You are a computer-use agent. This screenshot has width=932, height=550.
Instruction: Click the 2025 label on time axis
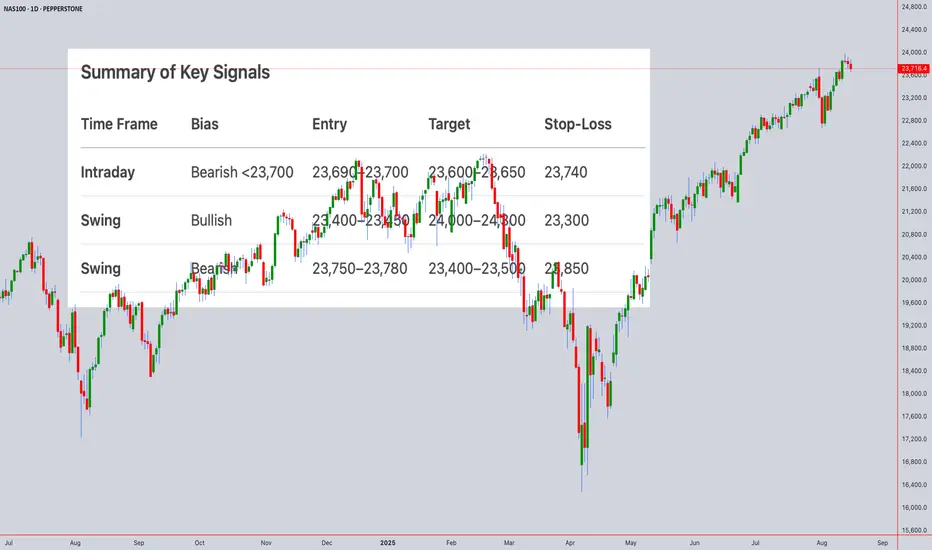(x=388, y=541)
